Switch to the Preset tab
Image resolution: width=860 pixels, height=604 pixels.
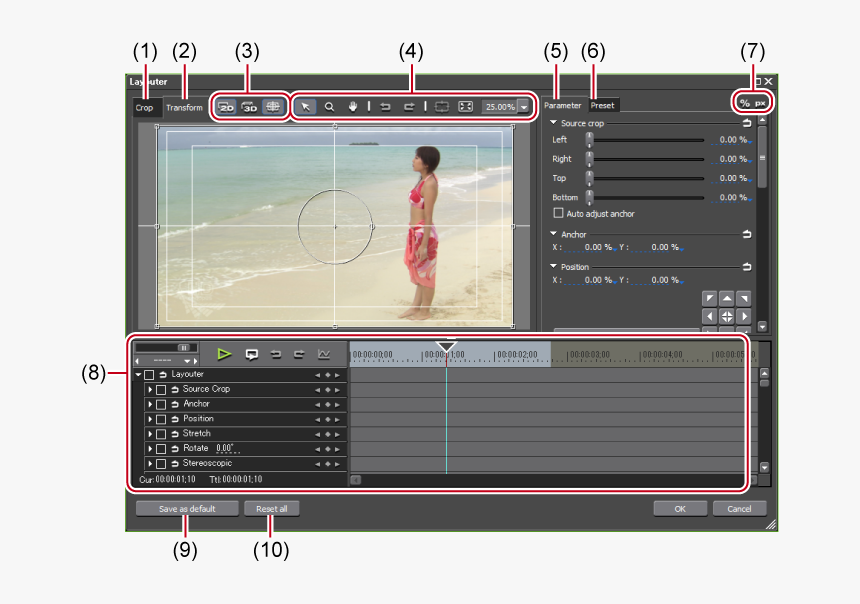pyautogui.click(x=602, y=105)
